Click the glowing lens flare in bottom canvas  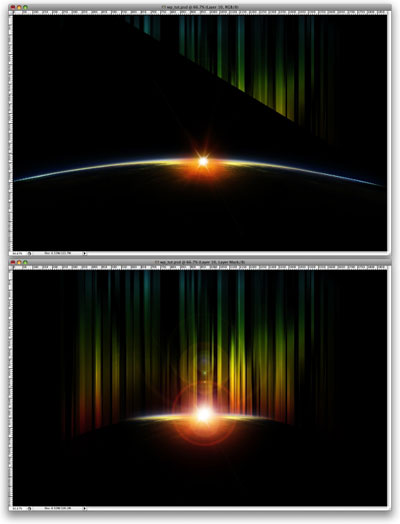(204, 414)
